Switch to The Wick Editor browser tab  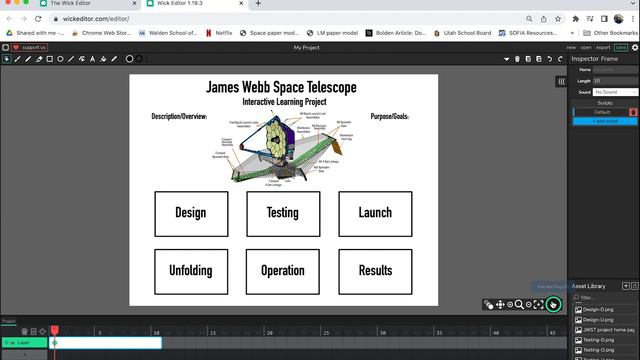88,3
